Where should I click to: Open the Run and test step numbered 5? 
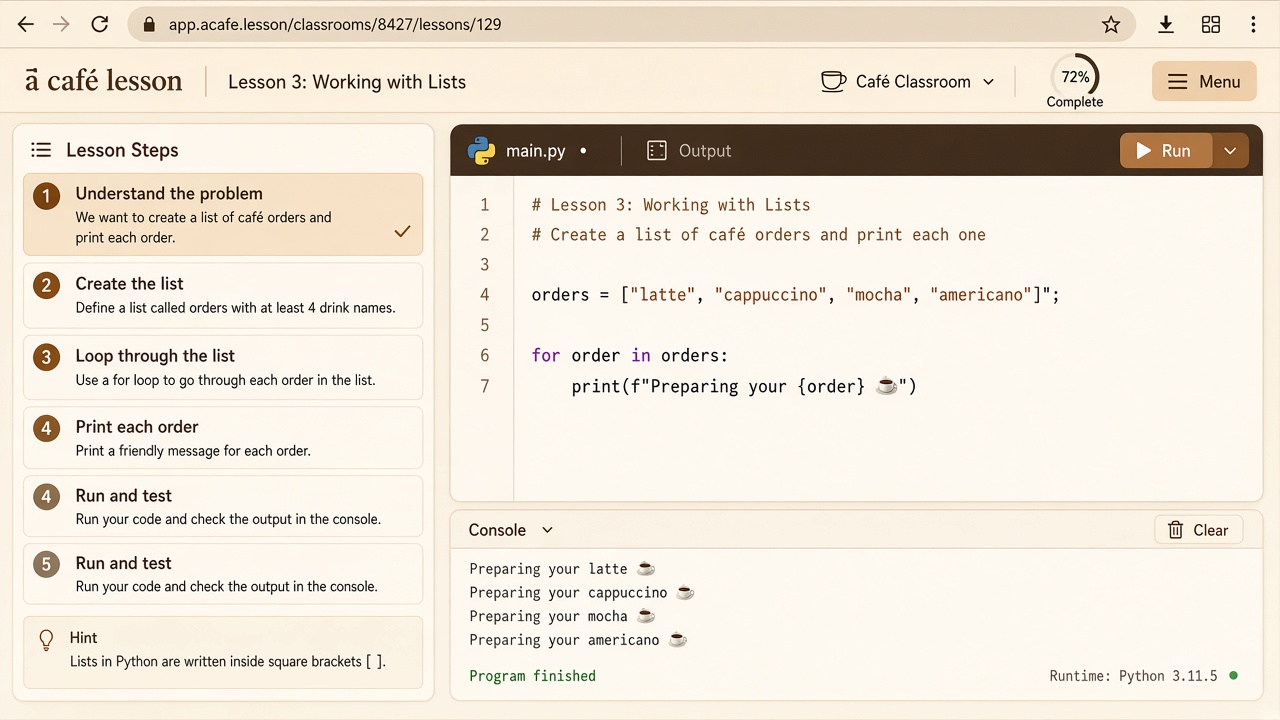tap(223, 574)
